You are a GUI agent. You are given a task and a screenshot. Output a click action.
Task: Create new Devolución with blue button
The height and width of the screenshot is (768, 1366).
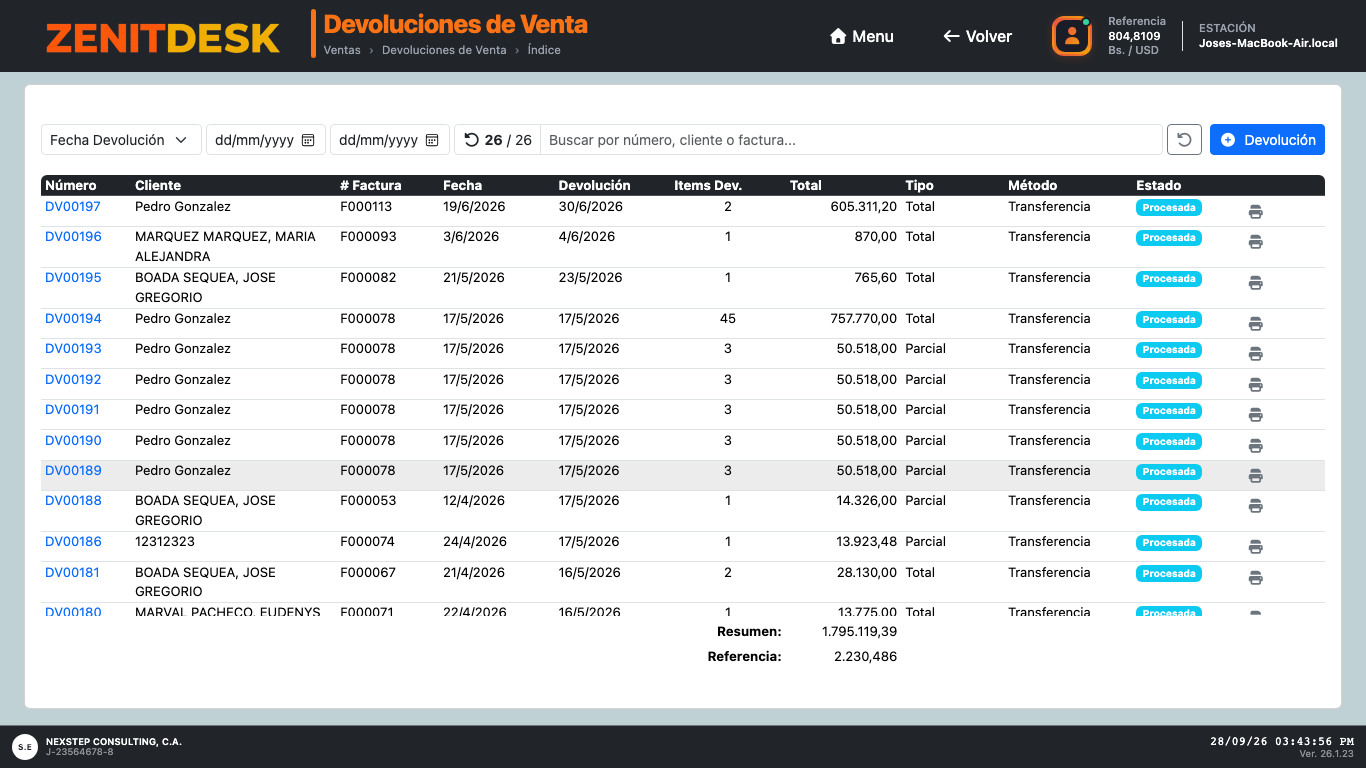pos(1267,140)
